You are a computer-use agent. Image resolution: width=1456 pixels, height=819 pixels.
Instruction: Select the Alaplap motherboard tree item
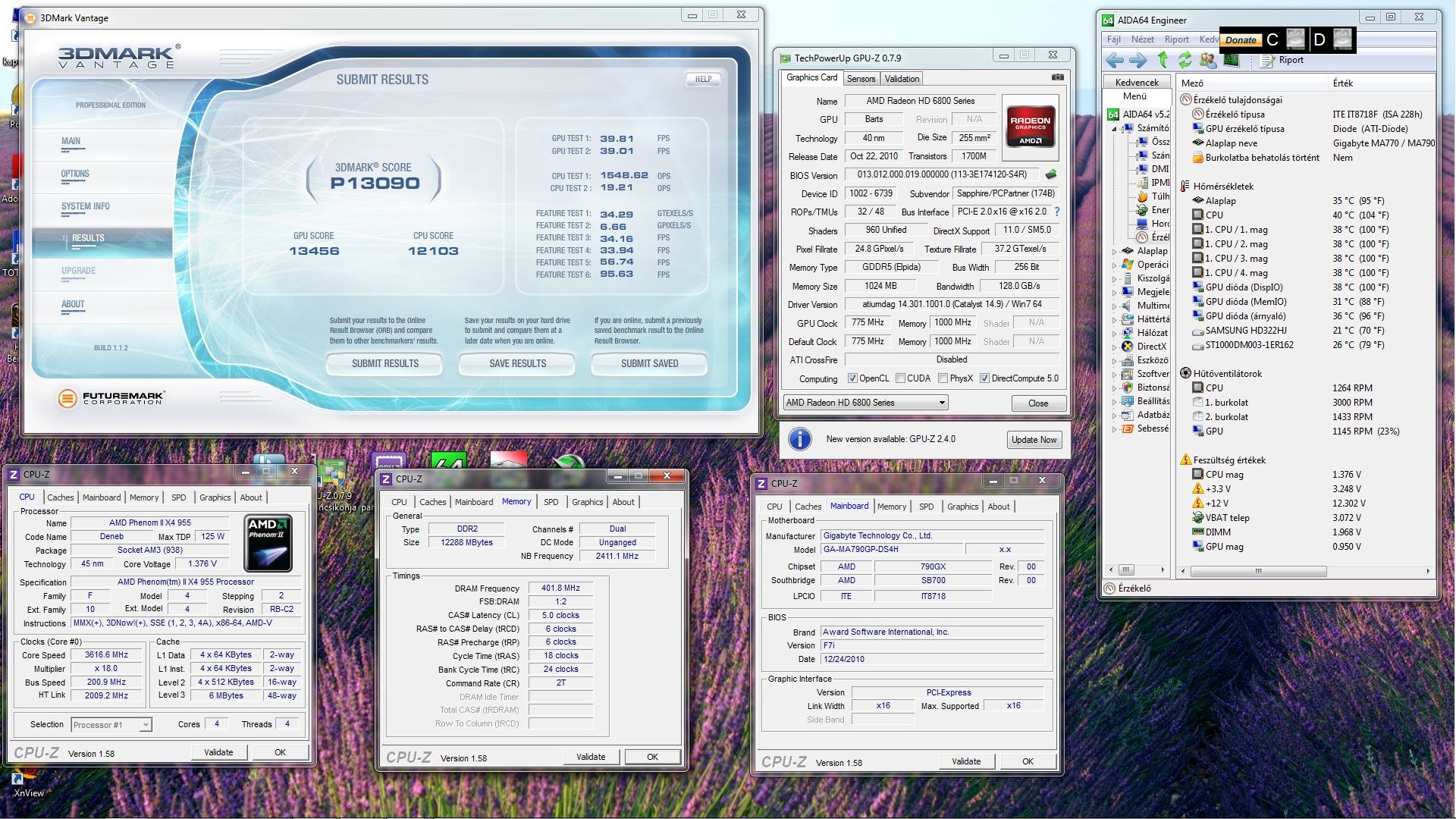point(1144,251)
